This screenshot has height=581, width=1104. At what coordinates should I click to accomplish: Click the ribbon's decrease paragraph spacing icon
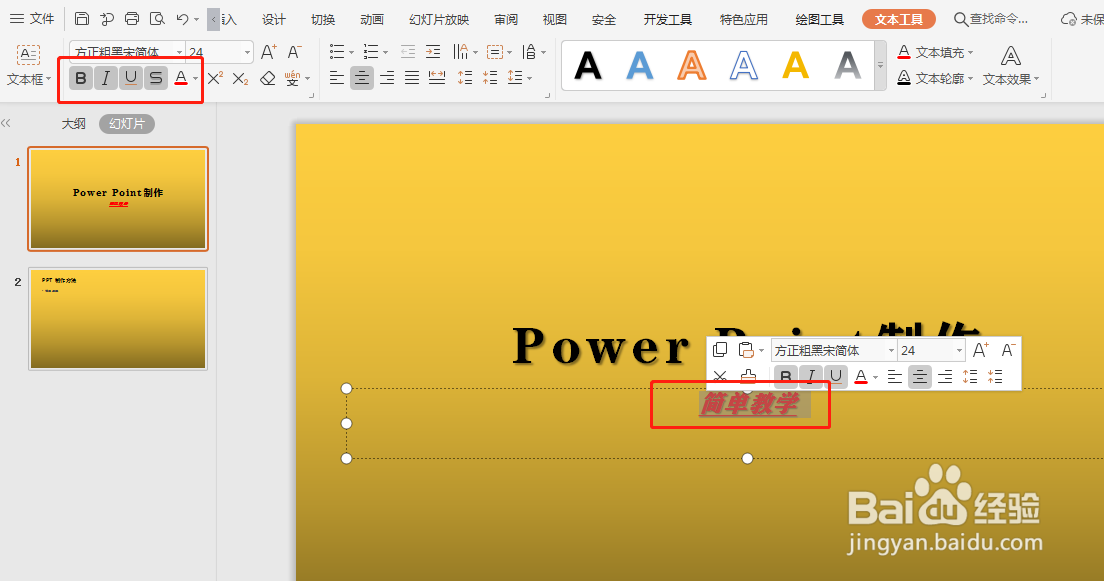[x=490, y=77]
